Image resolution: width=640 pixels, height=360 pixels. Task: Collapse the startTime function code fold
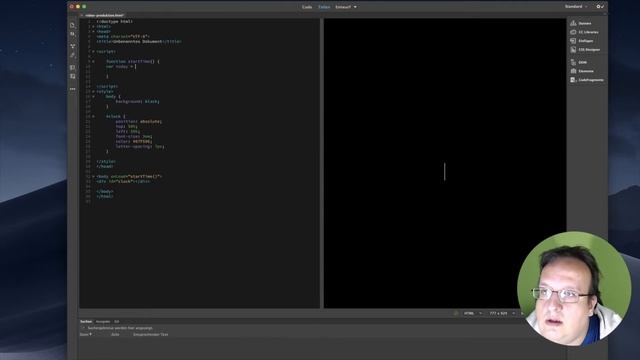pyautogui.click(x=93, y=62)
